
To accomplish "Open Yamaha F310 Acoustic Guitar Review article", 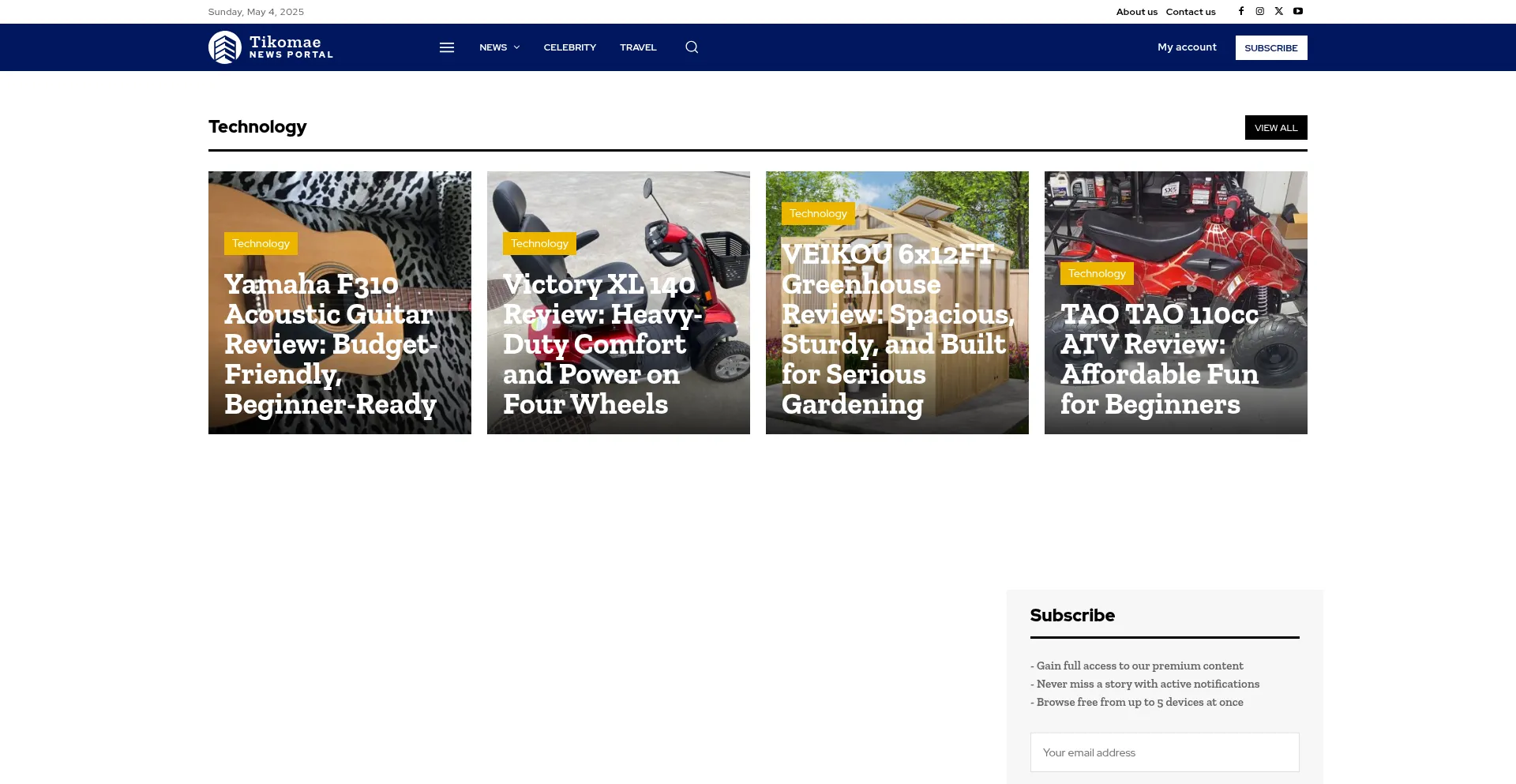I will click(x=330, y=344).
